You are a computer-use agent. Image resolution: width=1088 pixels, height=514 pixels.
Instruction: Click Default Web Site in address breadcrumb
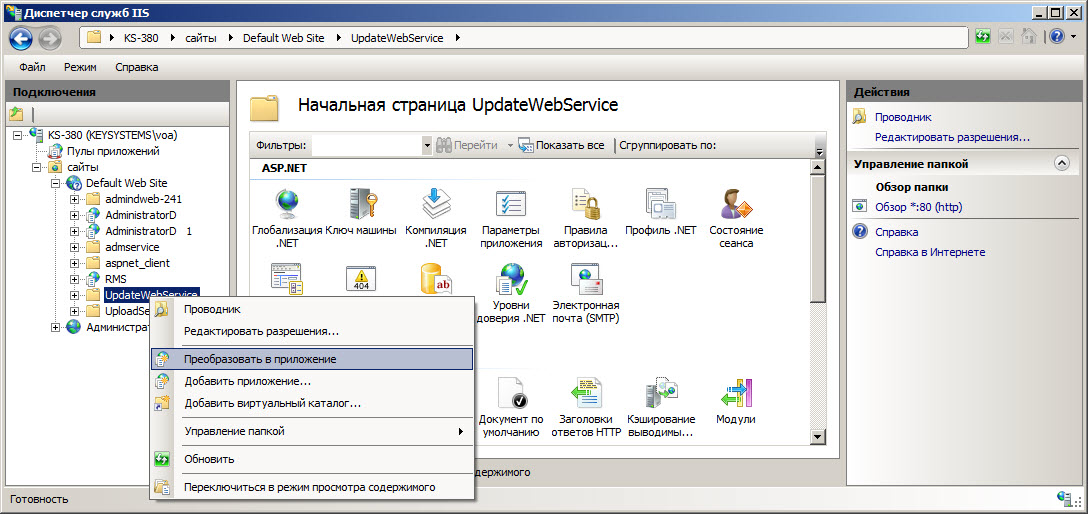click(283, 38)
